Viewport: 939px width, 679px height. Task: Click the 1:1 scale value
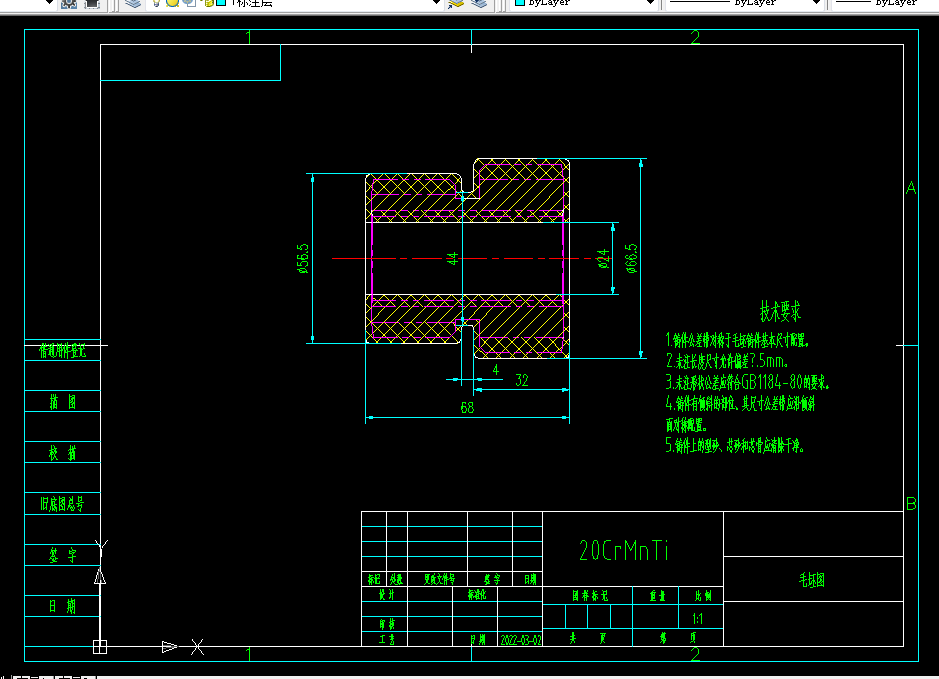click(697, 619)
